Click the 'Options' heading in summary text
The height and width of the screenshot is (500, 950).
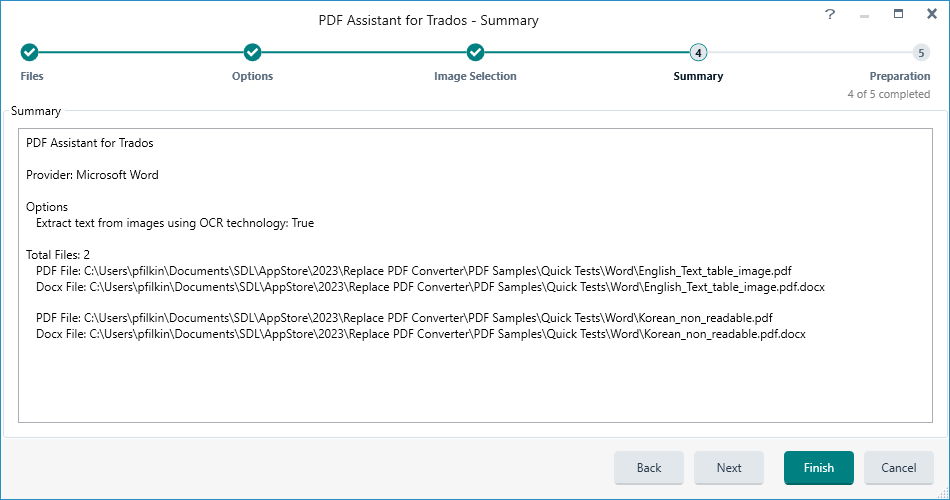47,207
